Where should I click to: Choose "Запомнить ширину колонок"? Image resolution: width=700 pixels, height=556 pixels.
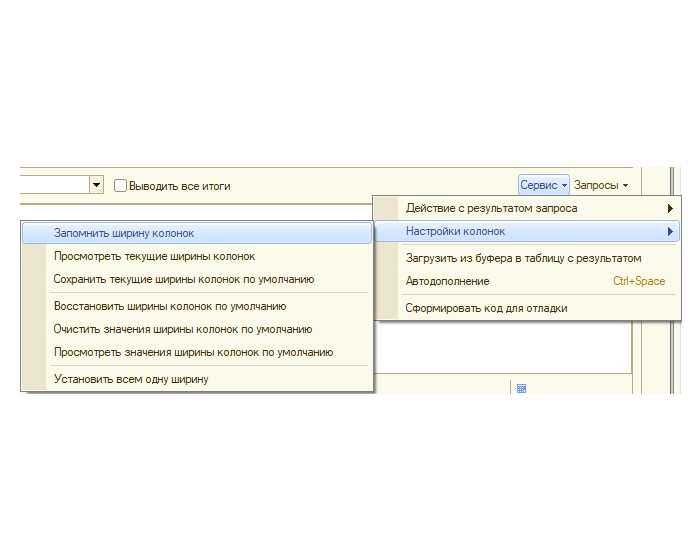(124, 233)
